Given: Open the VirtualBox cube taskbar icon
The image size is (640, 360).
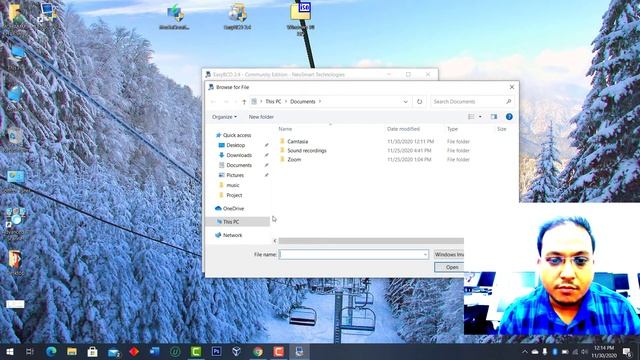Looking at the screenshot, I should (x=237, y=351).
